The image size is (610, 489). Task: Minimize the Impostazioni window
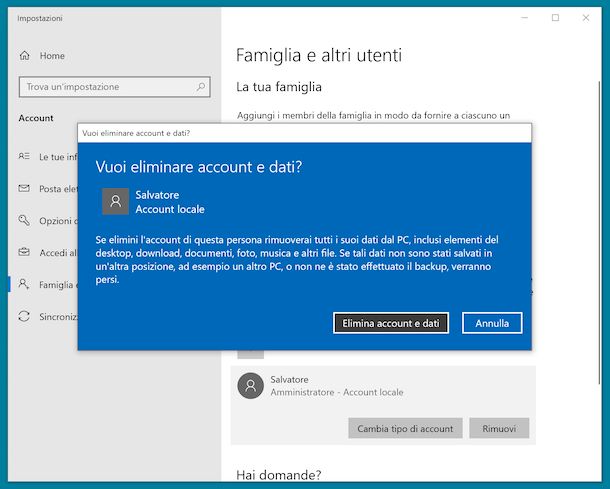(x=524, y=18)
